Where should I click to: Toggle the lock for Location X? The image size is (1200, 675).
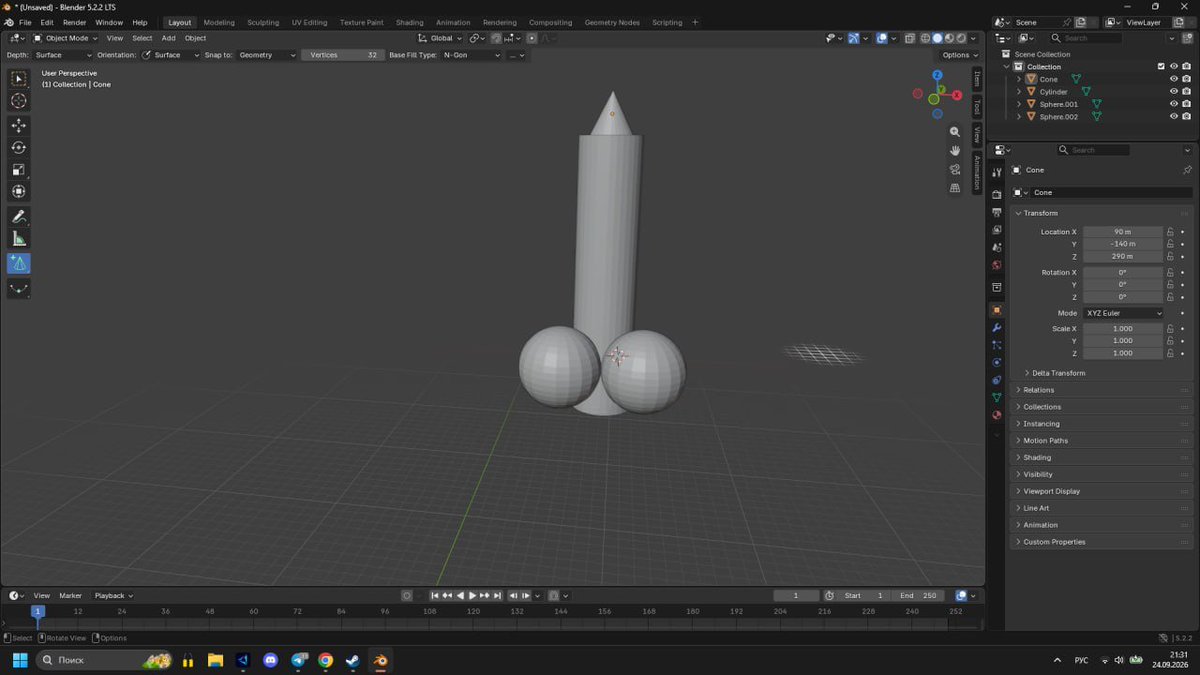click(1170, 232)
